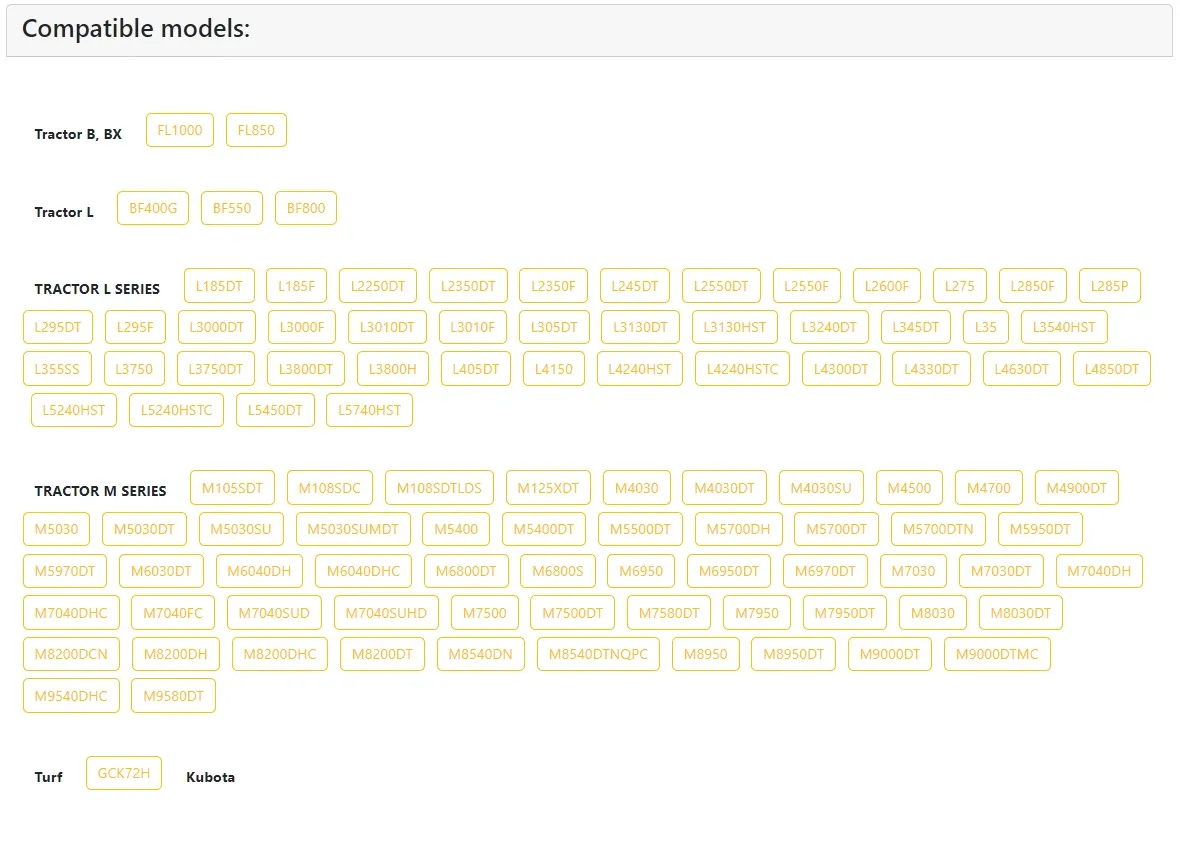Click the L3130HST model tag
Screen dimensions: 1180x864
[734, 327]
